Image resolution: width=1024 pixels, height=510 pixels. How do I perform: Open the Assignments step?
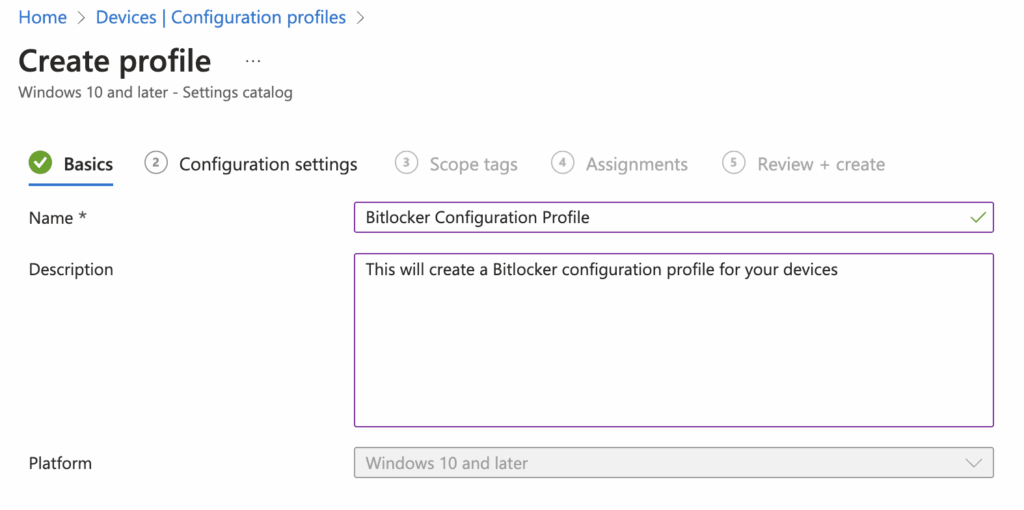coord(636,164)
